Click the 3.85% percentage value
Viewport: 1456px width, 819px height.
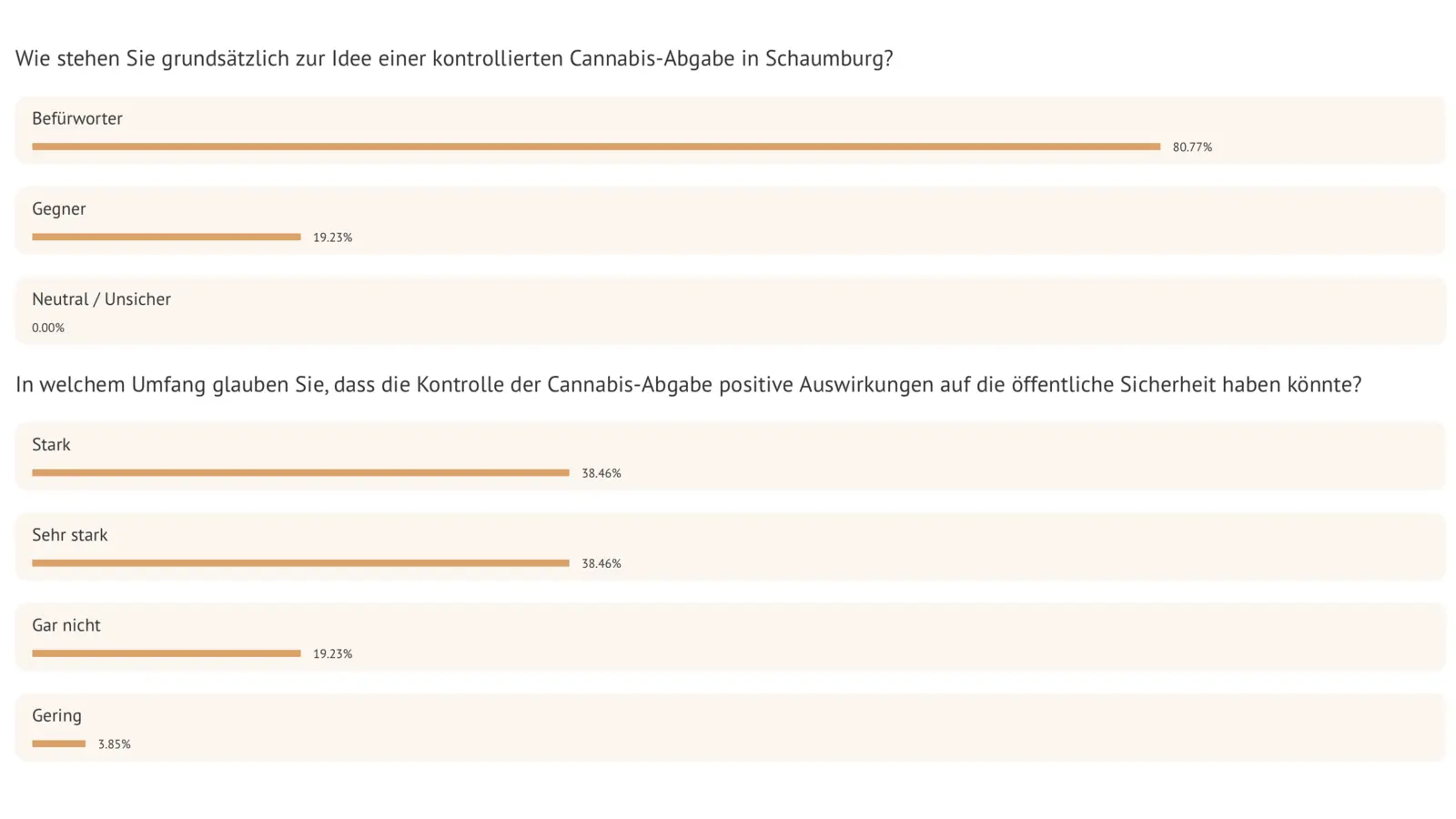click(115, 744)
